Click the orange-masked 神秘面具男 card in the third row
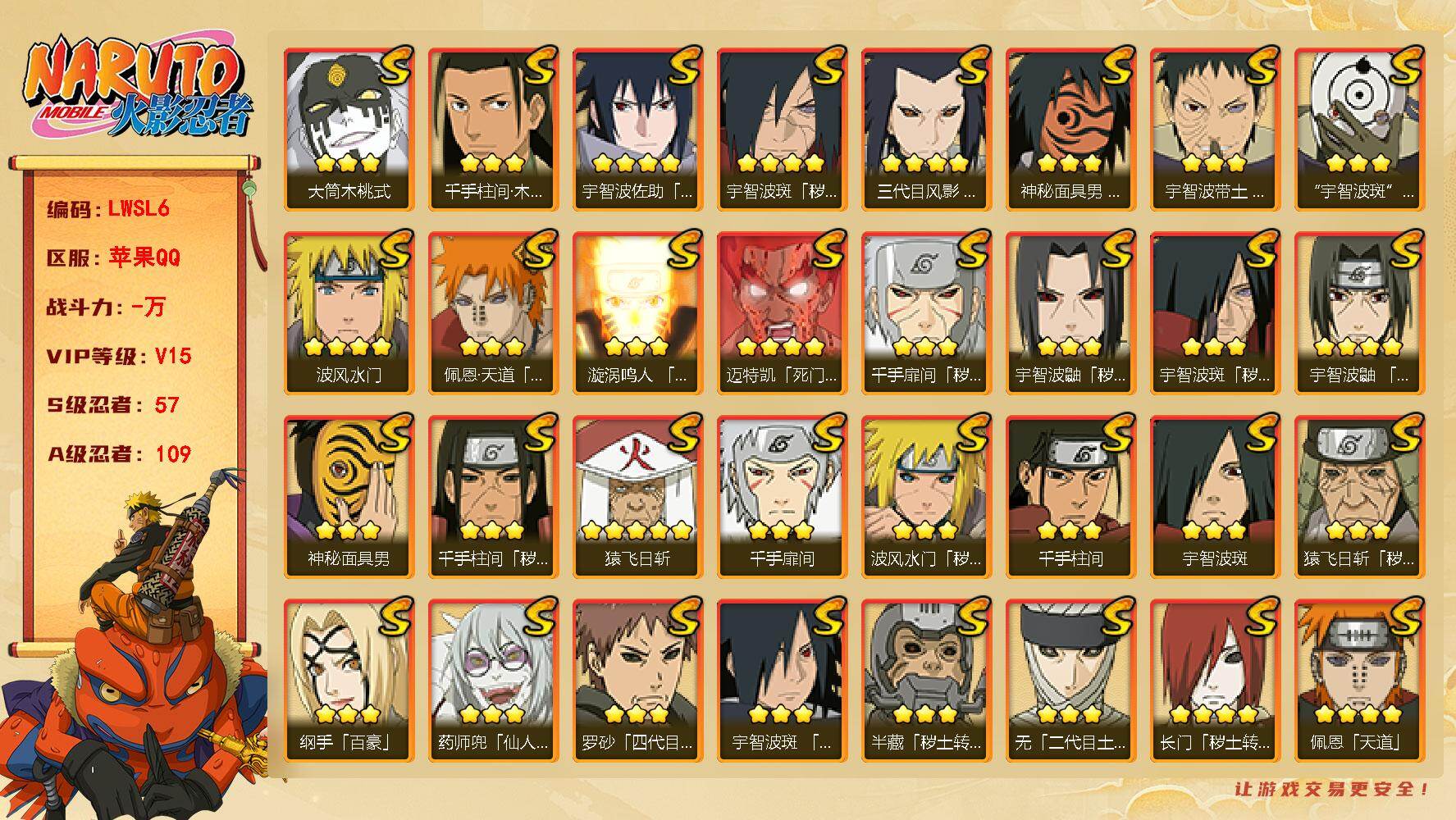1456x820 pixels. [349, 497]
